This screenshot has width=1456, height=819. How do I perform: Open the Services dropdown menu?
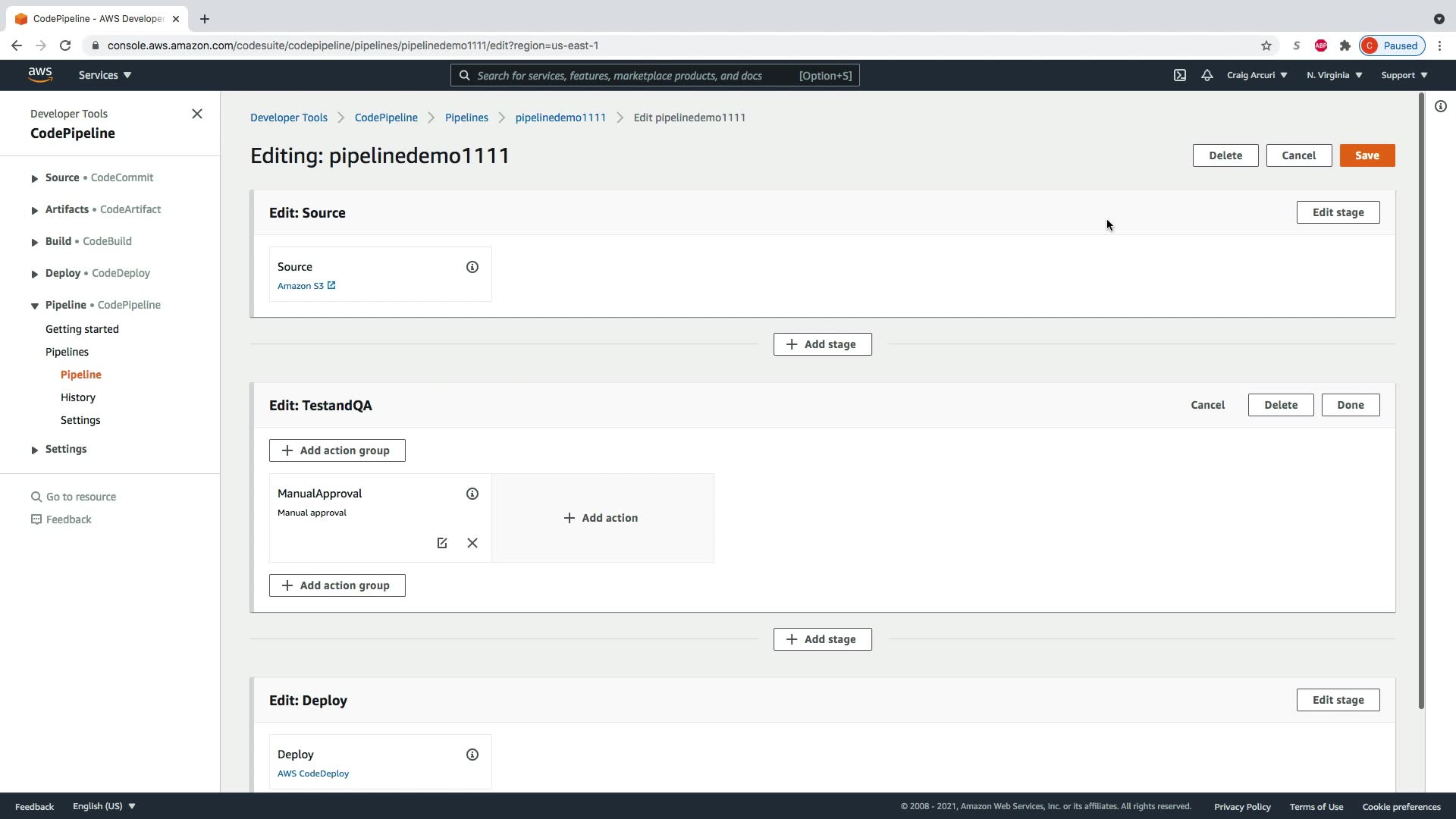(105, 75)
